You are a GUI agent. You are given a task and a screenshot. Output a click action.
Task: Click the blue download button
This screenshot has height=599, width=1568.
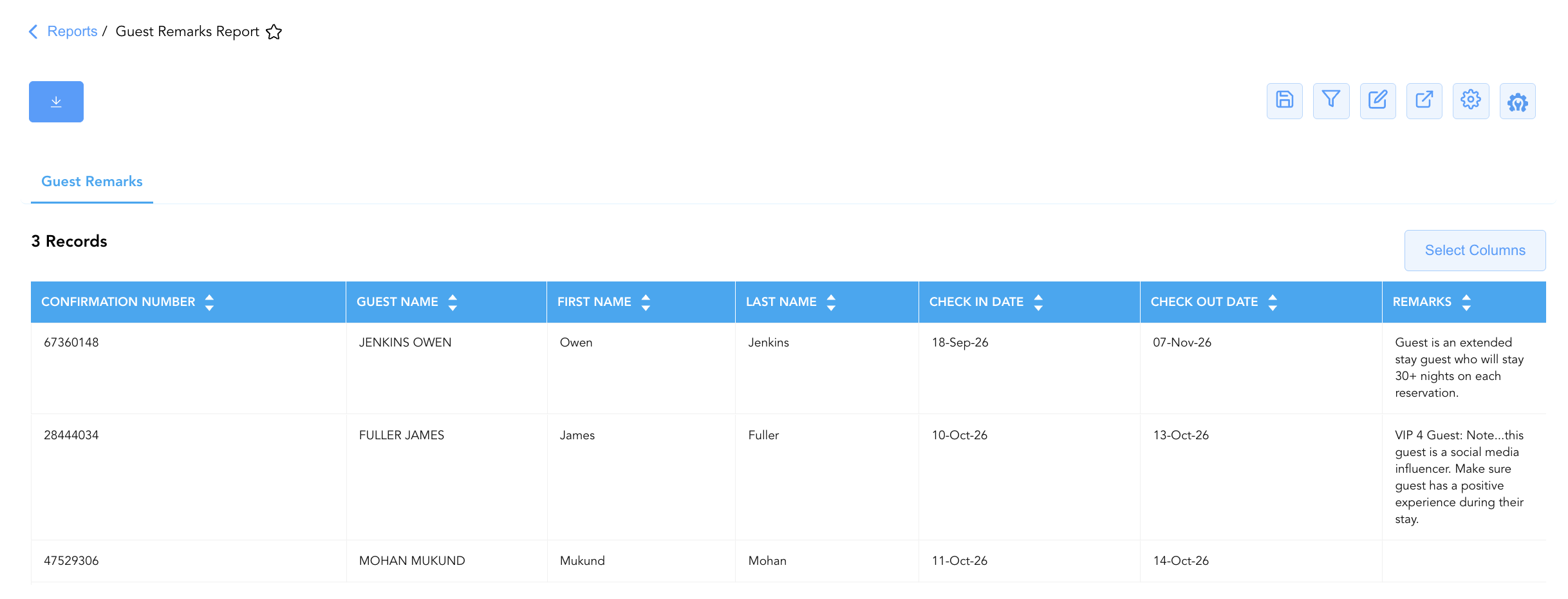pyautogui.click(x=56, y=102)
